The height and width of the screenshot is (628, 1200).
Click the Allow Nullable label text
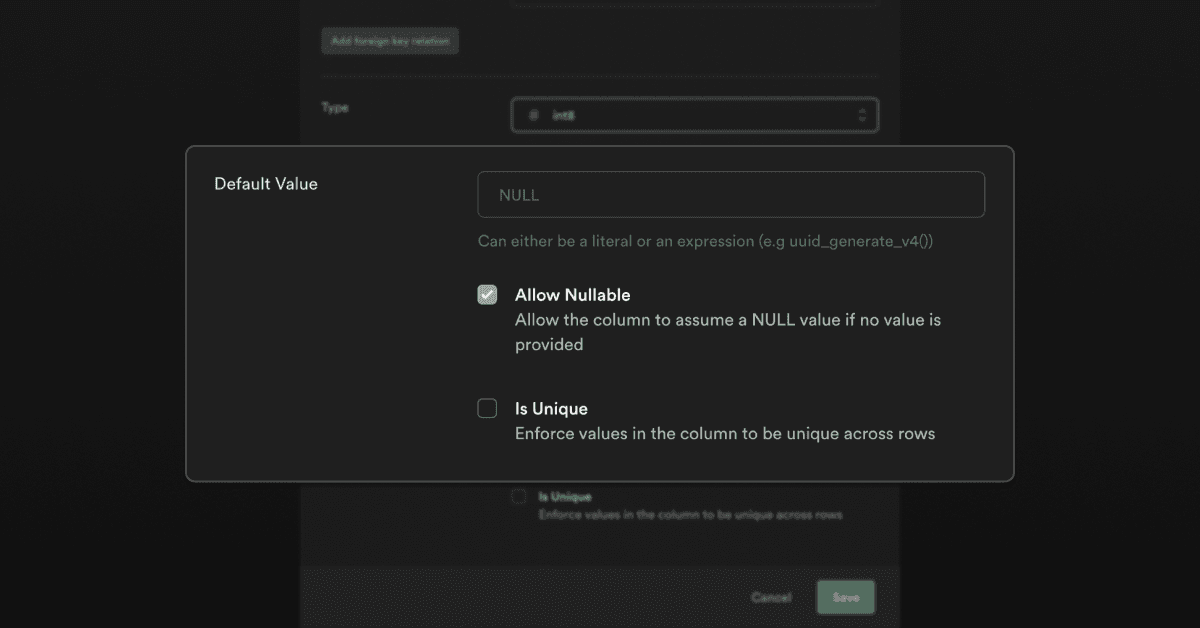(x=572, y=295)
